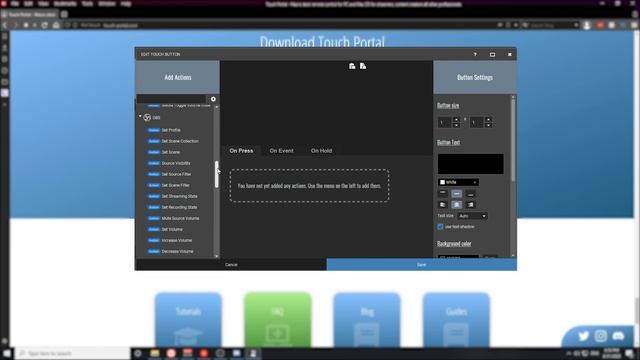Click the copy actions icon above preview
The image size is (640, 360).
point(352,66)
